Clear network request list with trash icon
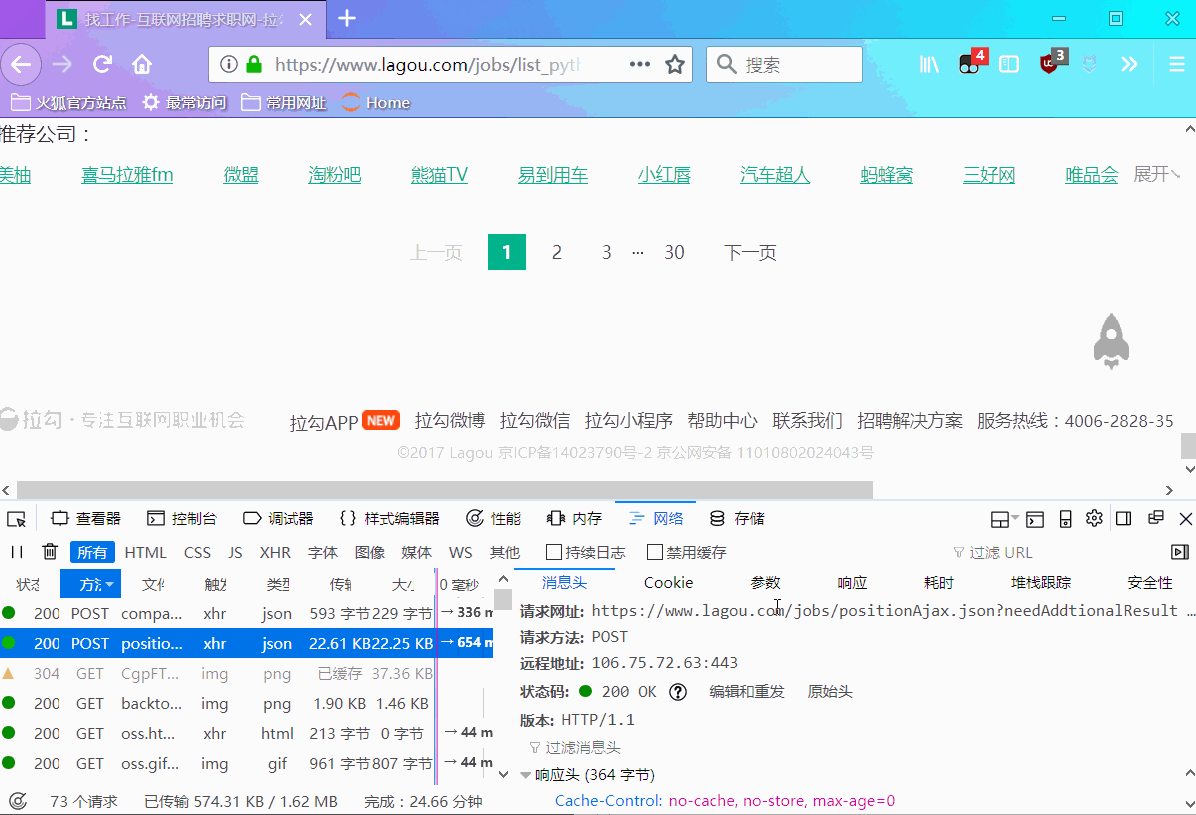 (x=50, y=552)
